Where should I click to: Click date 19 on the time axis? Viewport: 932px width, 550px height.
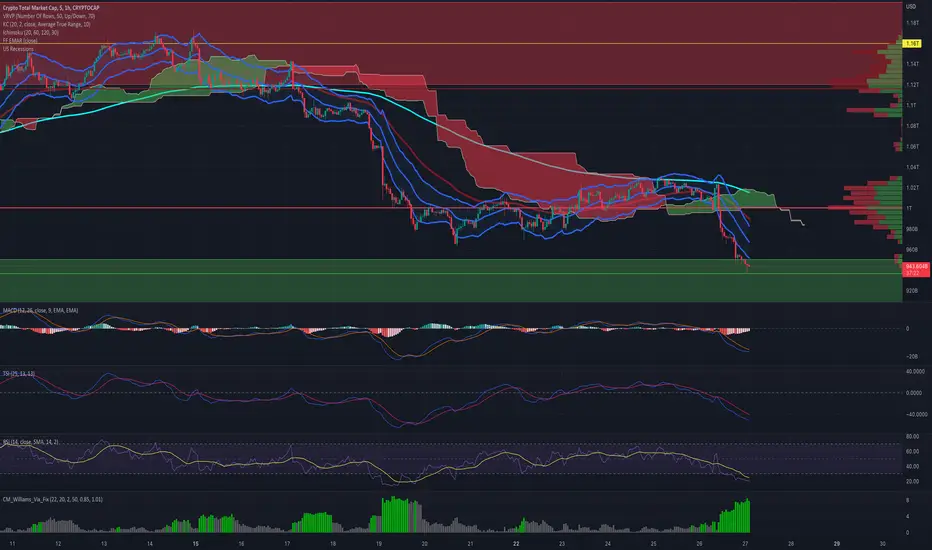[379, 543]
